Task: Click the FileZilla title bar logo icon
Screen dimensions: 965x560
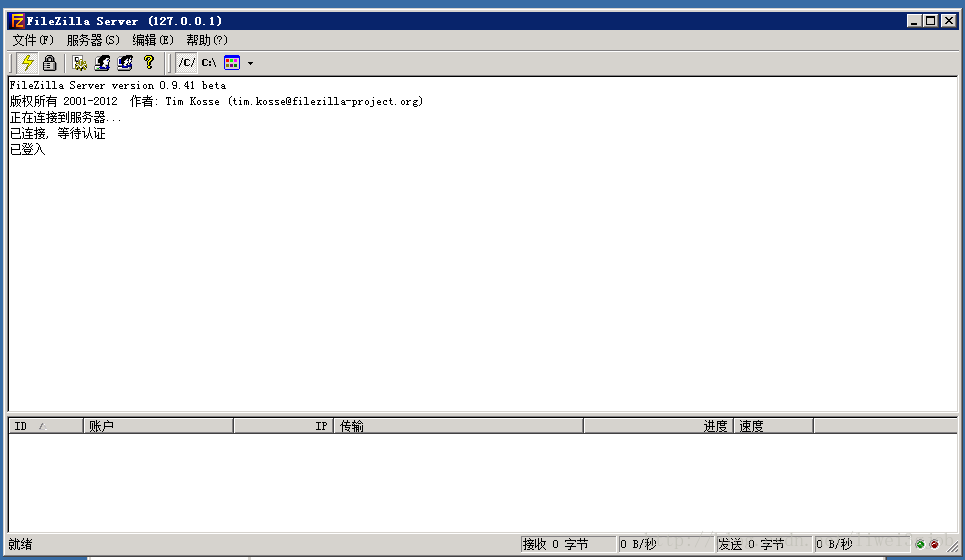Action: coord(18,21)
